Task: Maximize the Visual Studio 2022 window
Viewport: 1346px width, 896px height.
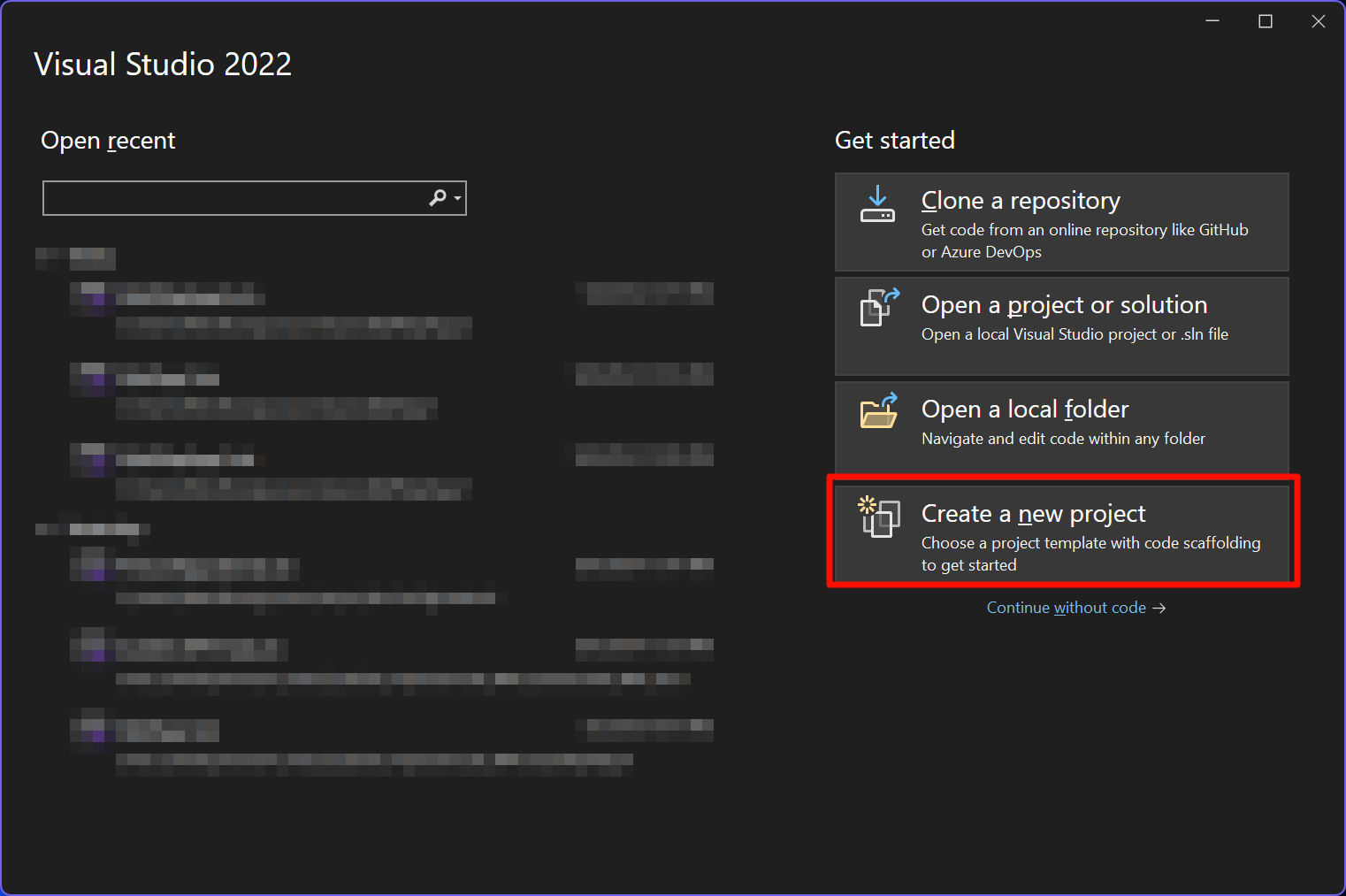Action: pyautogui.click(x=1266, y=21)
